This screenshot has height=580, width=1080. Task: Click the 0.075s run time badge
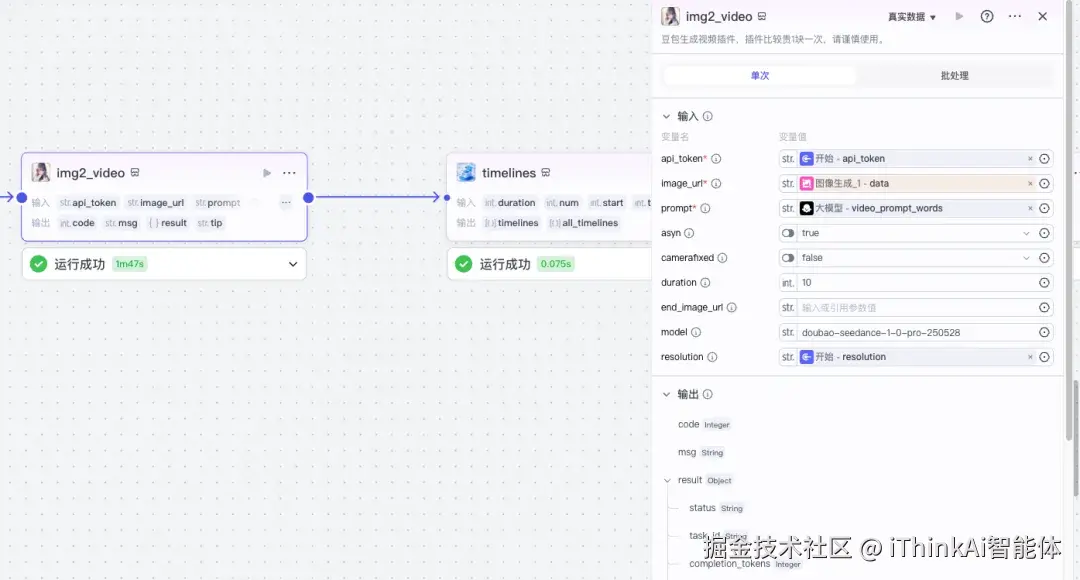(556, 264)
